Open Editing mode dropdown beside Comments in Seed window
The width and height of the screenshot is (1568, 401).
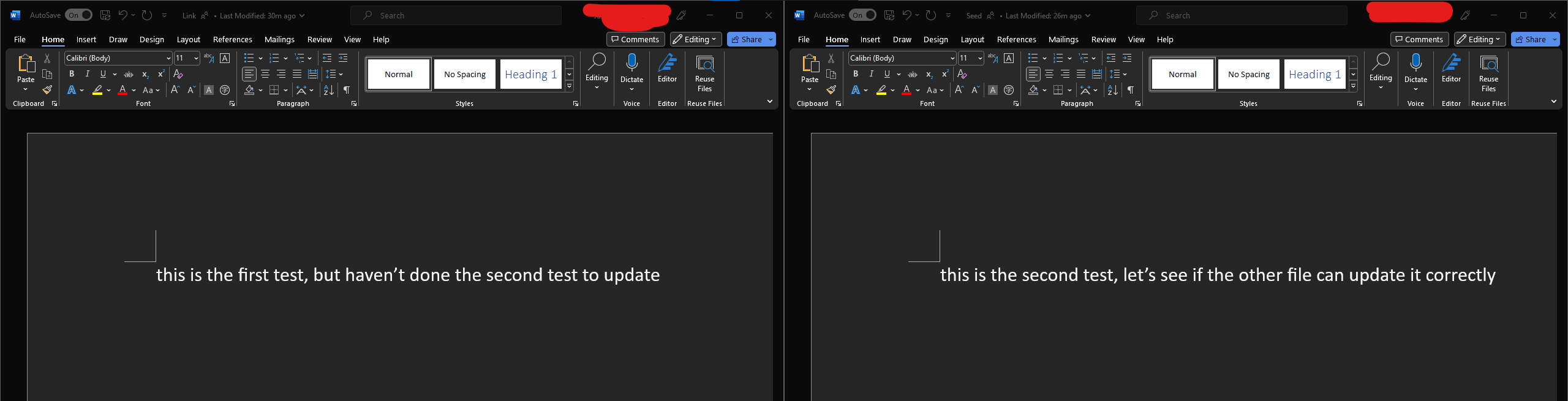pyautogui.click(x=1480, y=39)
